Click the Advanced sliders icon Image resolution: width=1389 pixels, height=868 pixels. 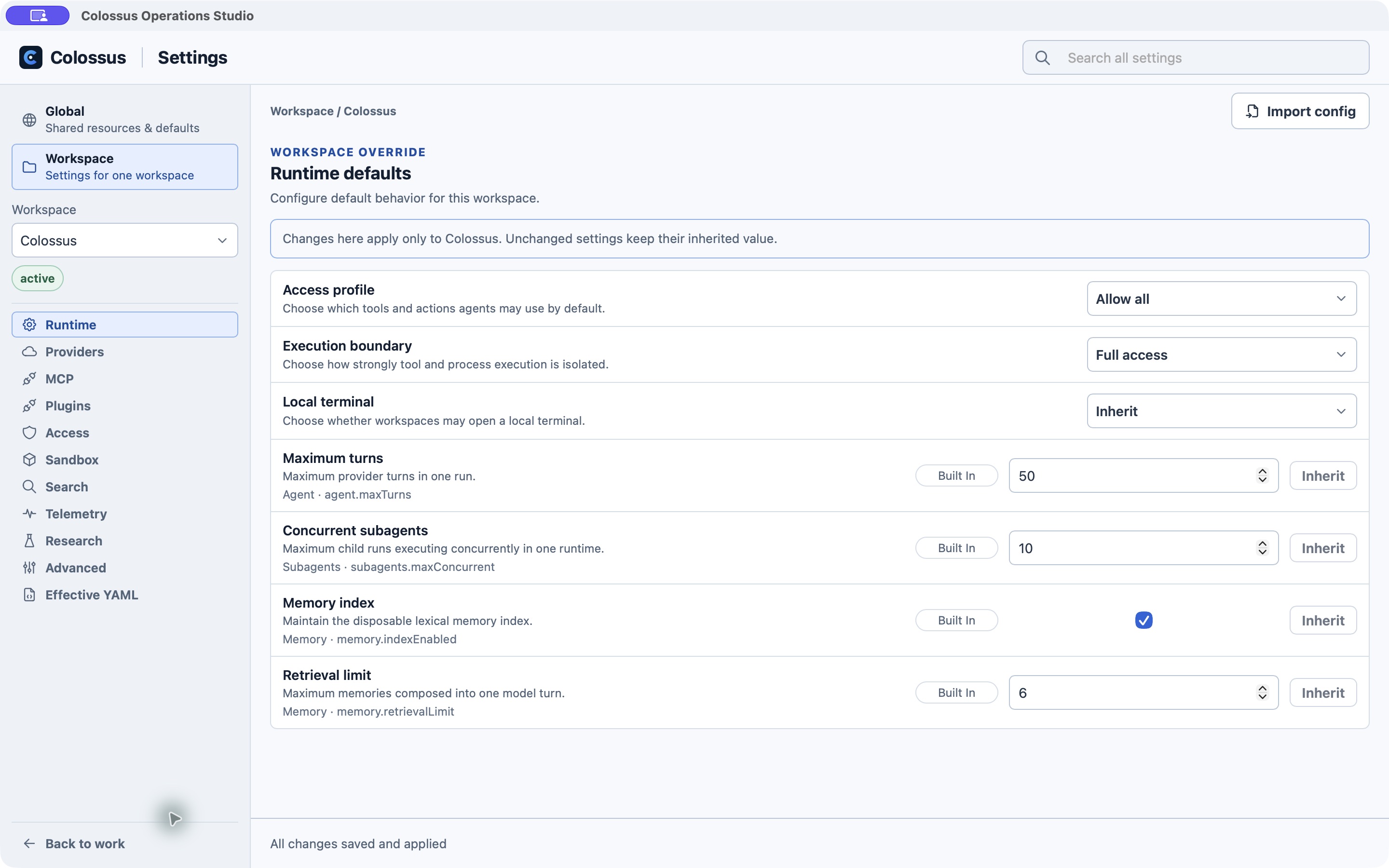point(29,568)
